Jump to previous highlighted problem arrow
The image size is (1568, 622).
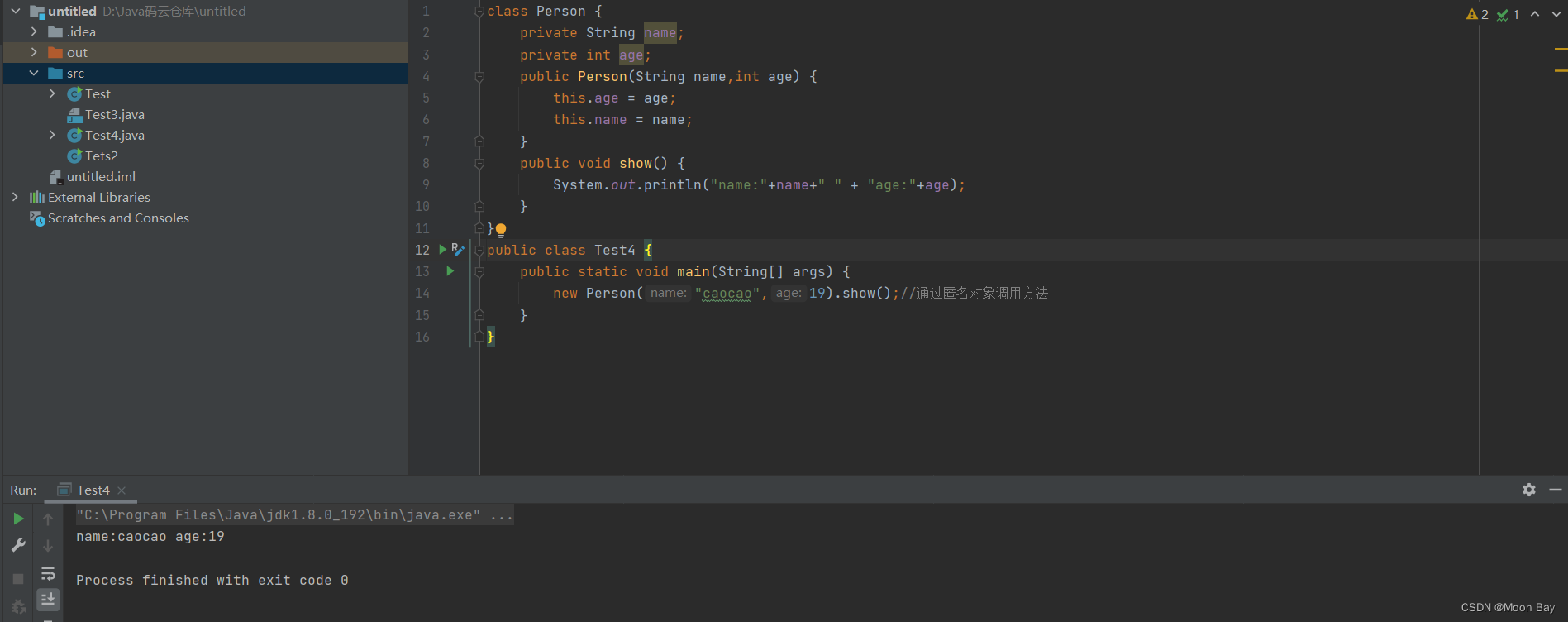click(1535, 14)
